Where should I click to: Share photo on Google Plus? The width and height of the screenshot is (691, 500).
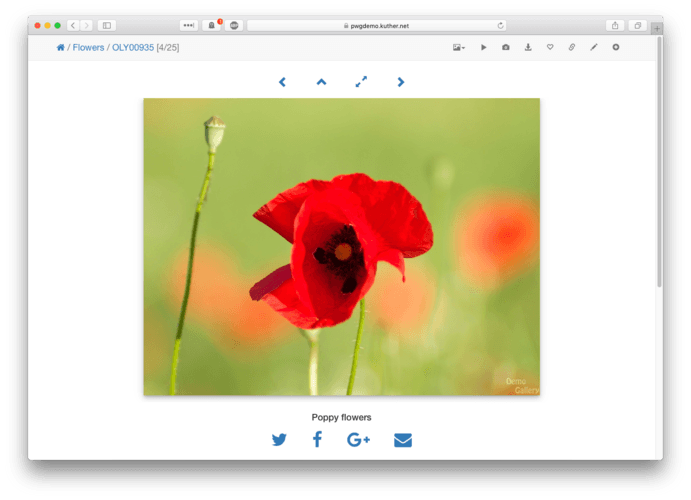358,440
